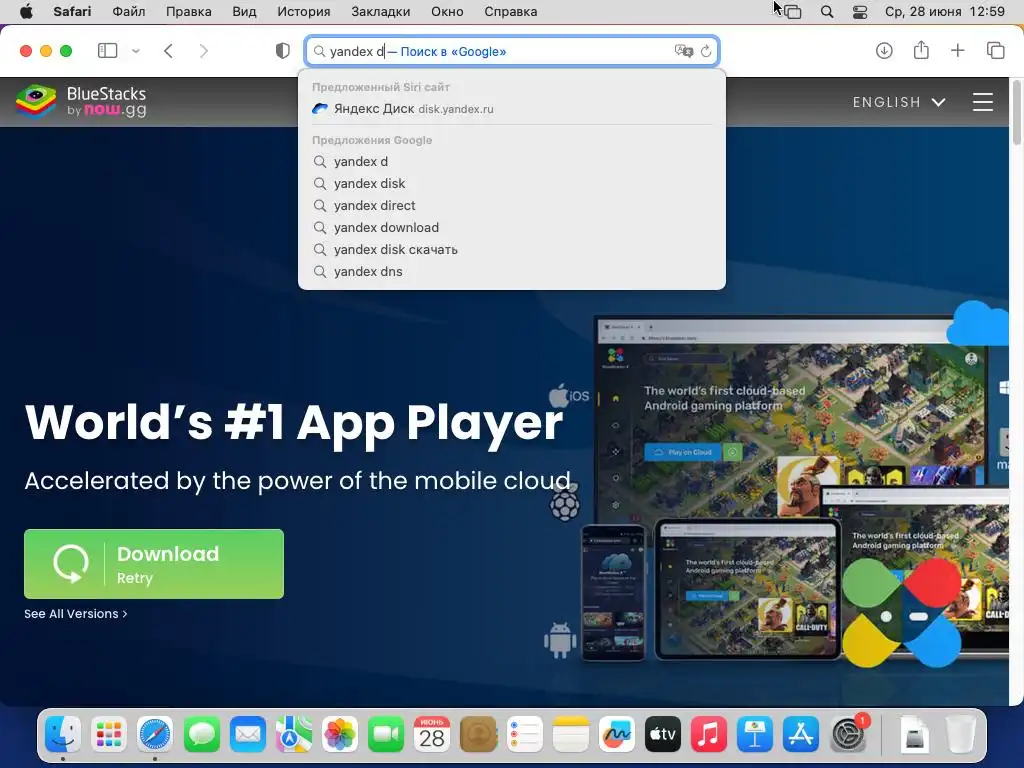The height and width of the screenshot is (768, 1024).
Task: Expand the sidebar tab group chevron
Action: pyautogui.click(x=136, y=51)
